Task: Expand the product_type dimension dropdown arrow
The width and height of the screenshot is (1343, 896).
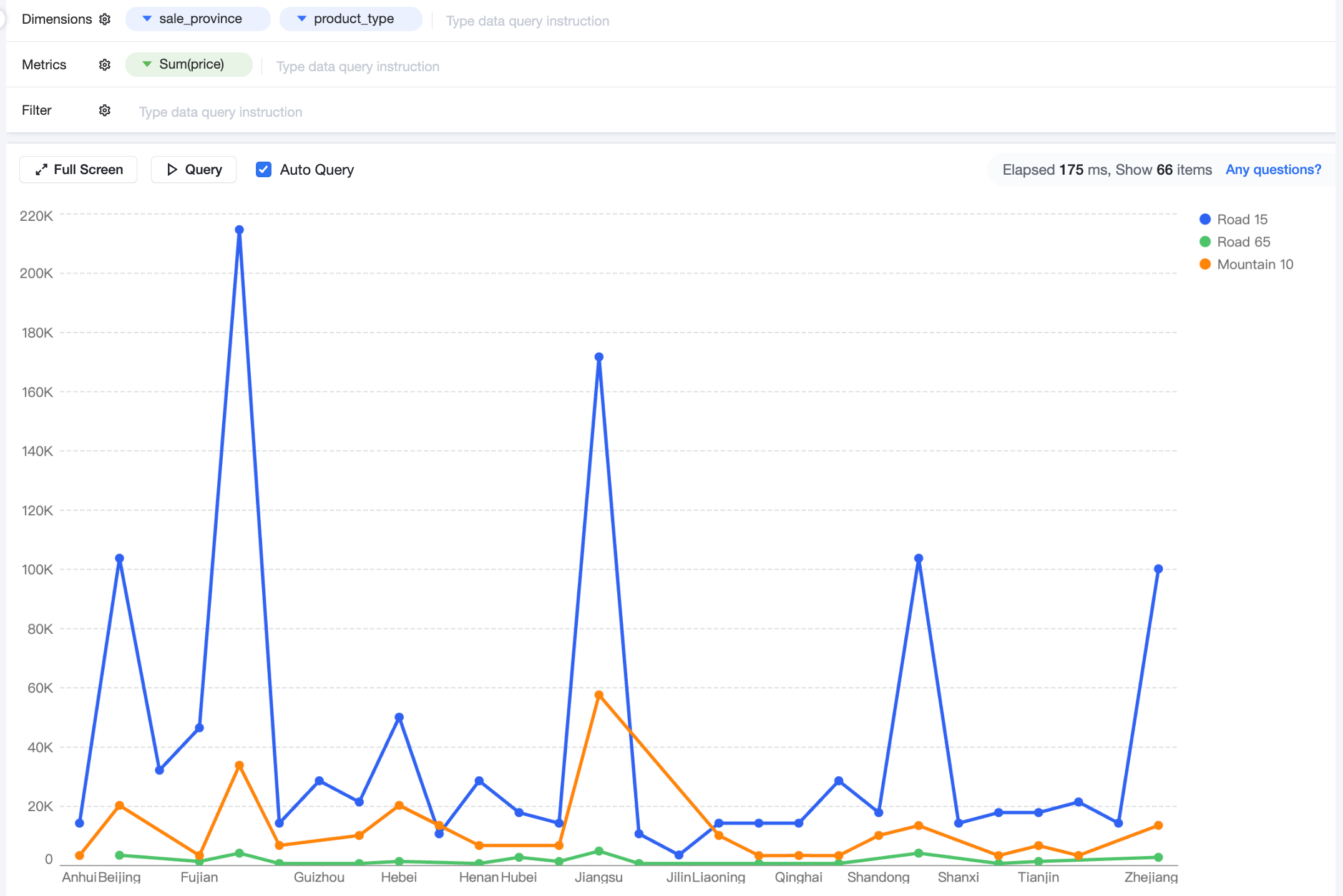Action: click(x=302, y=19)
